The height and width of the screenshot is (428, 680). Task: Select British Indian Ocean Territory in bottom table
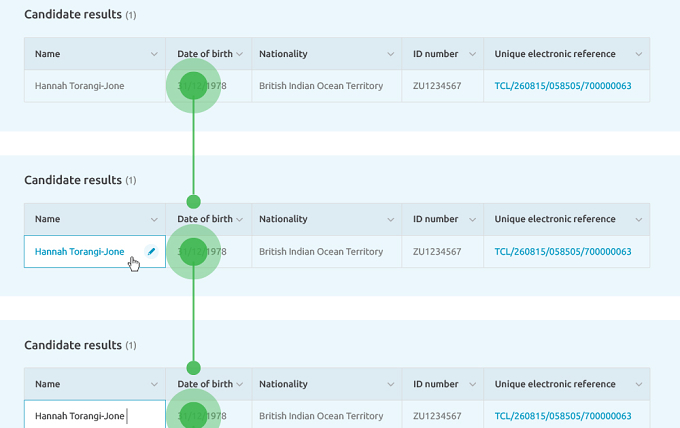(321, 416)
